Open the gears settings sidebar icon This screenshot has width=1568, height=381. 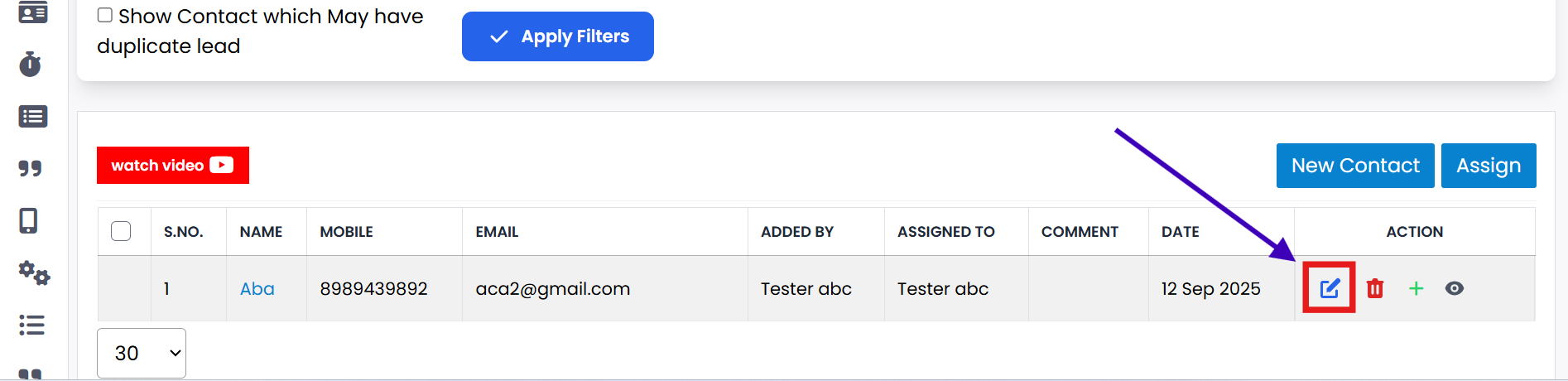tap(34, 272)
